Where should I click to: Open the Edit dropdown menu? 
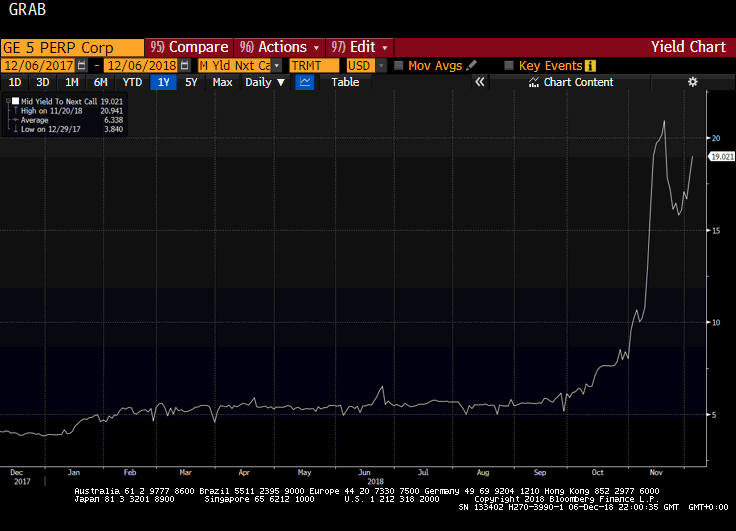point(360,47)
